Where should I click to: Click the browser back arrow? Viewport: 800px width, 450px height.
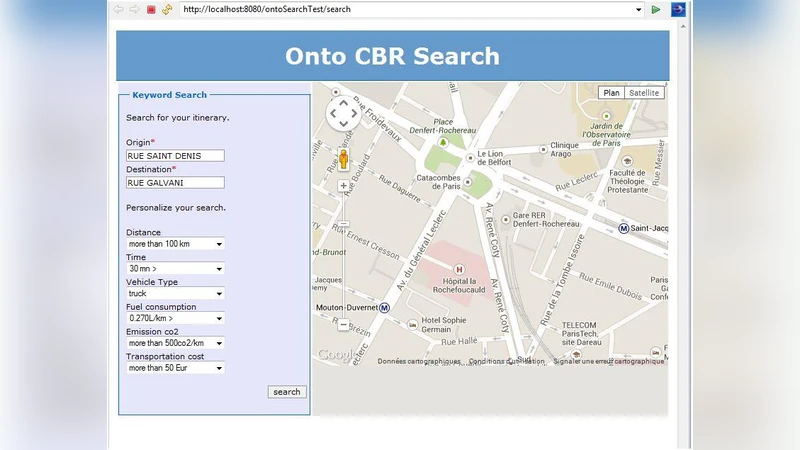coord(118,9)
